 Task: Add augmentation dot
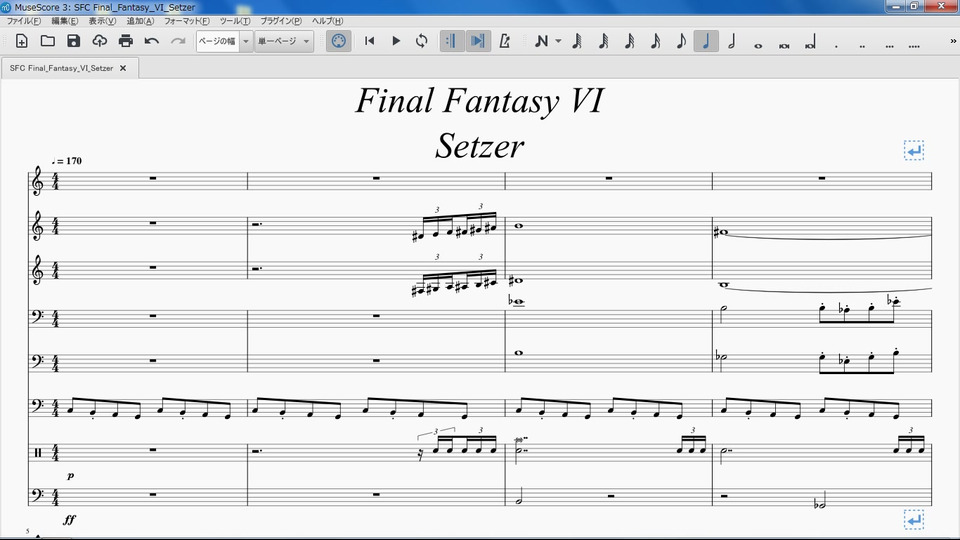coord(836,45)
